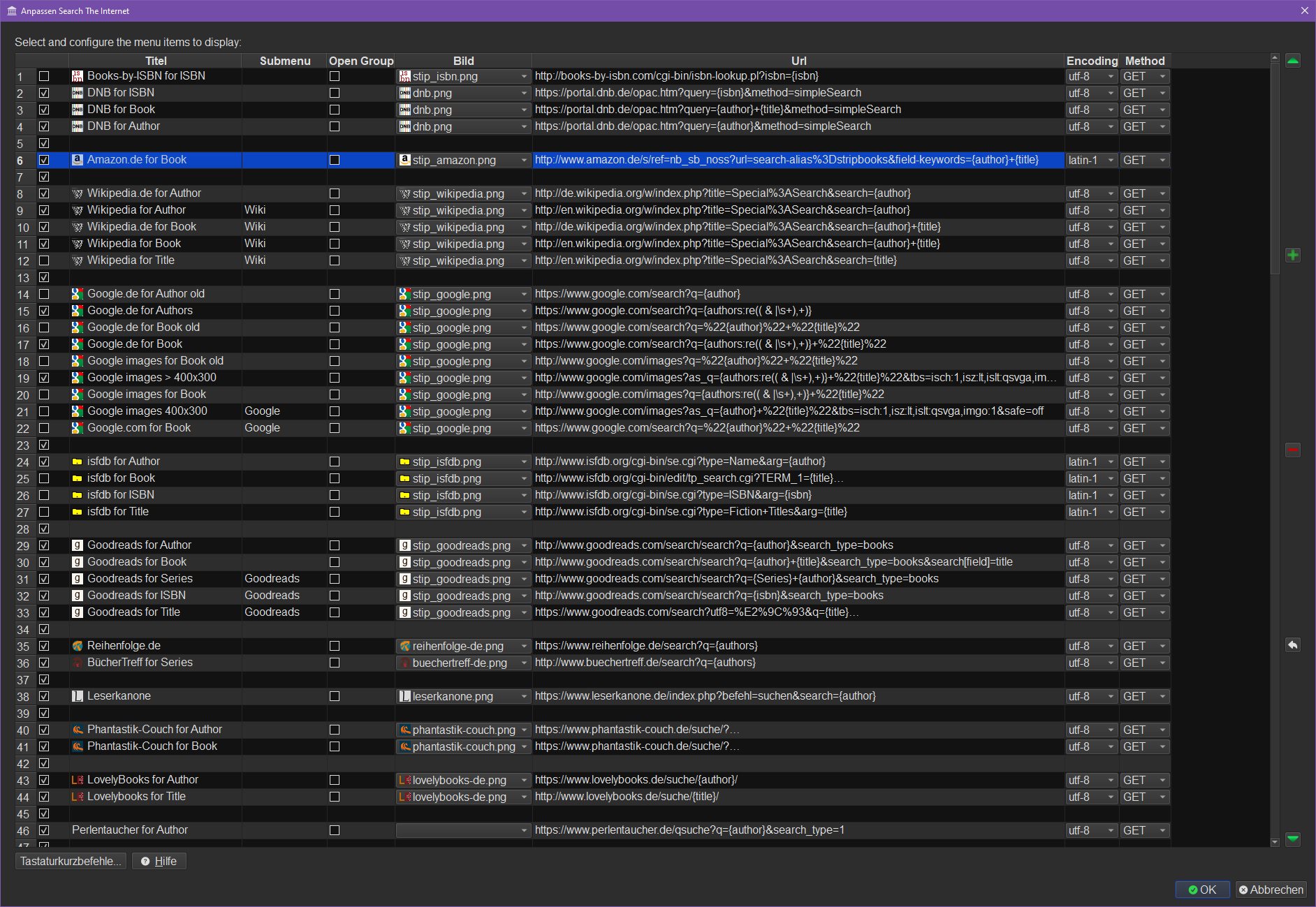Uncheck the Leserkanone active checkbox

tap(44, 696)
